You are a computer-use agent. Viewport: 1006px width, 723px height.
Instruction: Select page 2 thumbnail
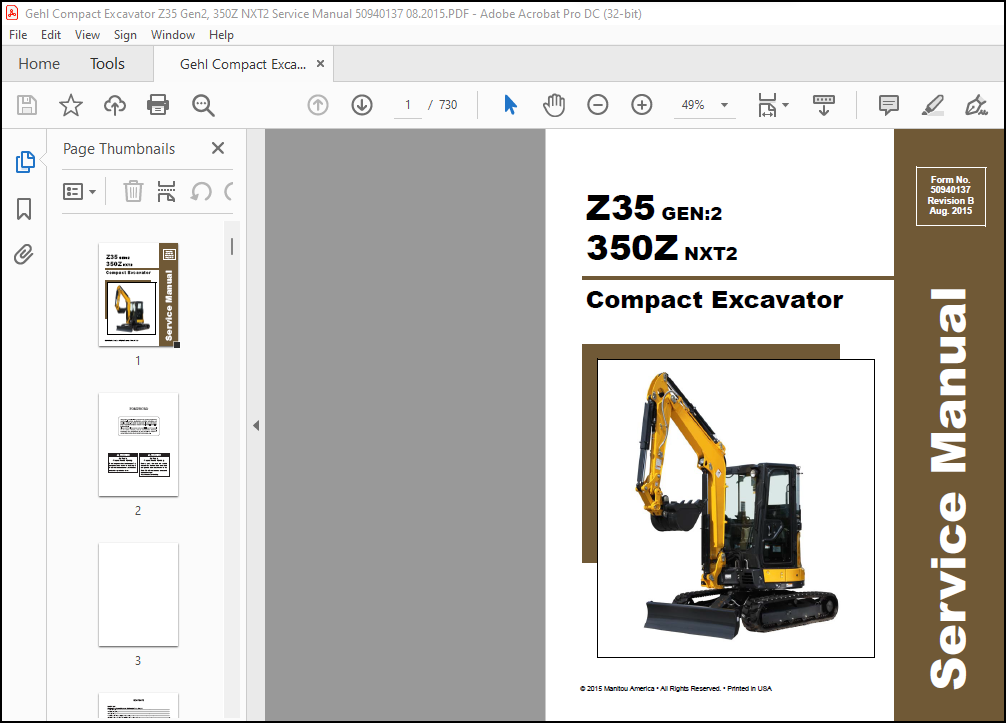(x=138, y=445)
